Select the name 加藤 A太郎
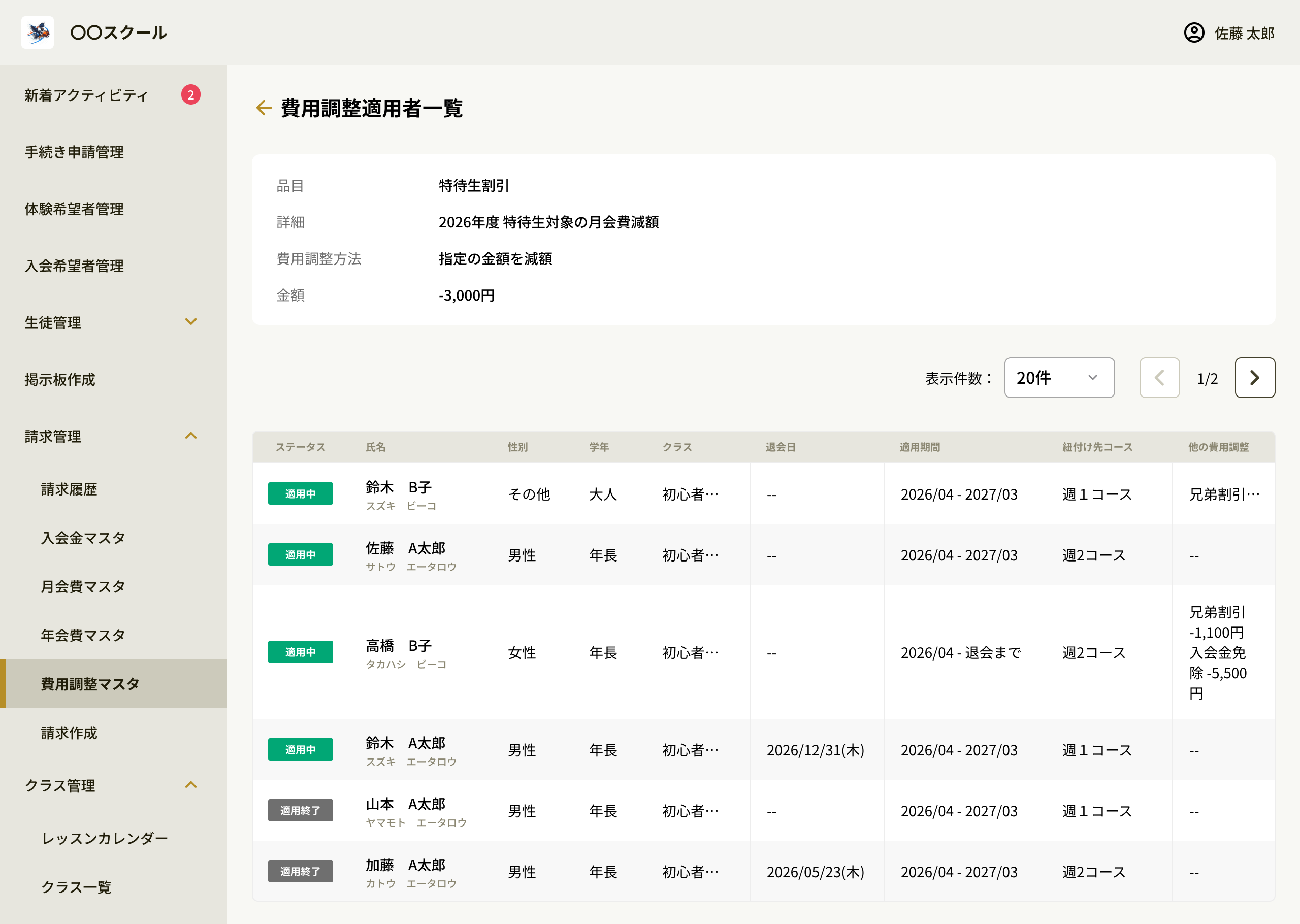Screen dimensions: 1300x924 point(406,866)
